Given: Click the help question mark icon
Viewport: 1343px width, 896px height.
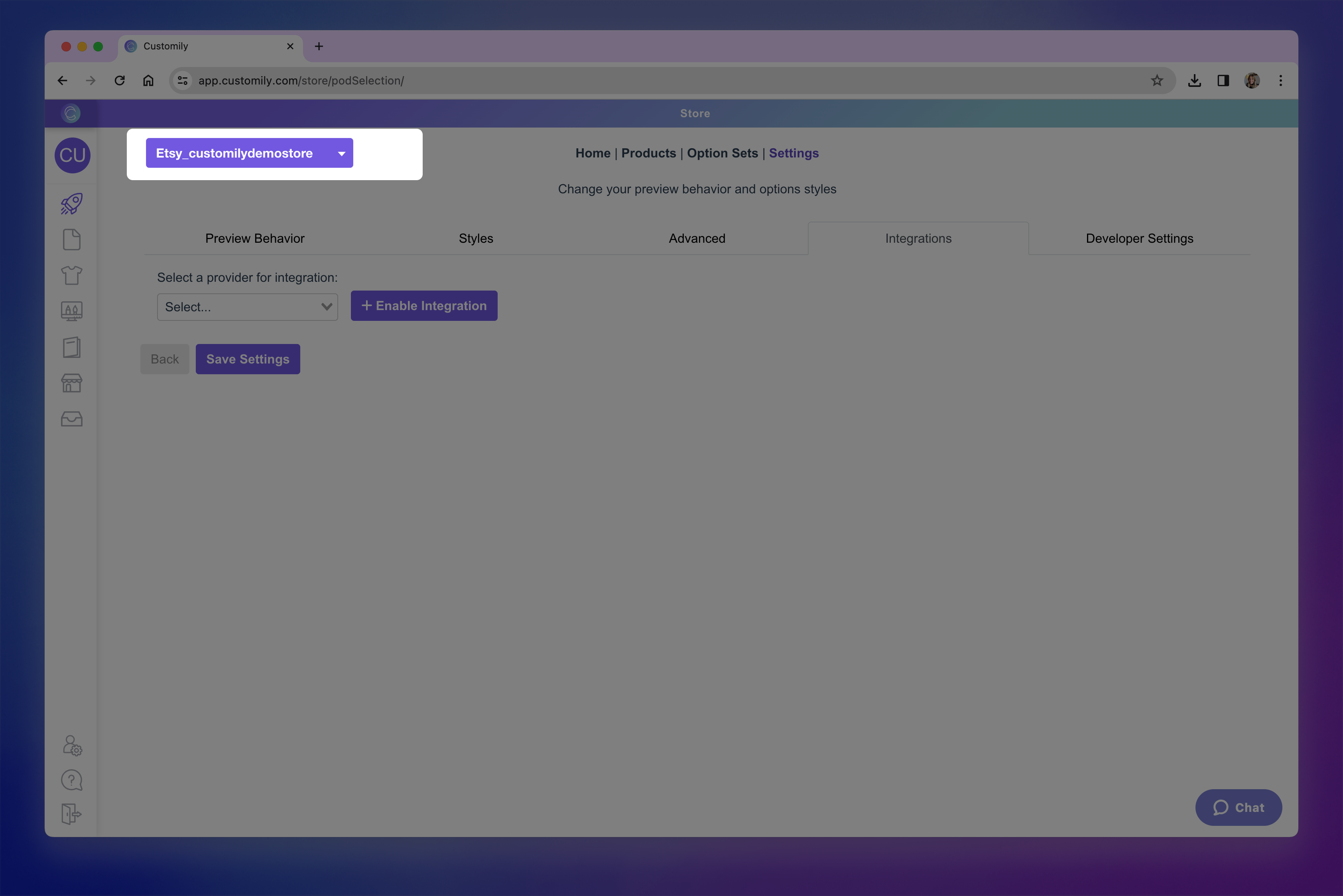Looking at the screenshot, I should [71, 780].
